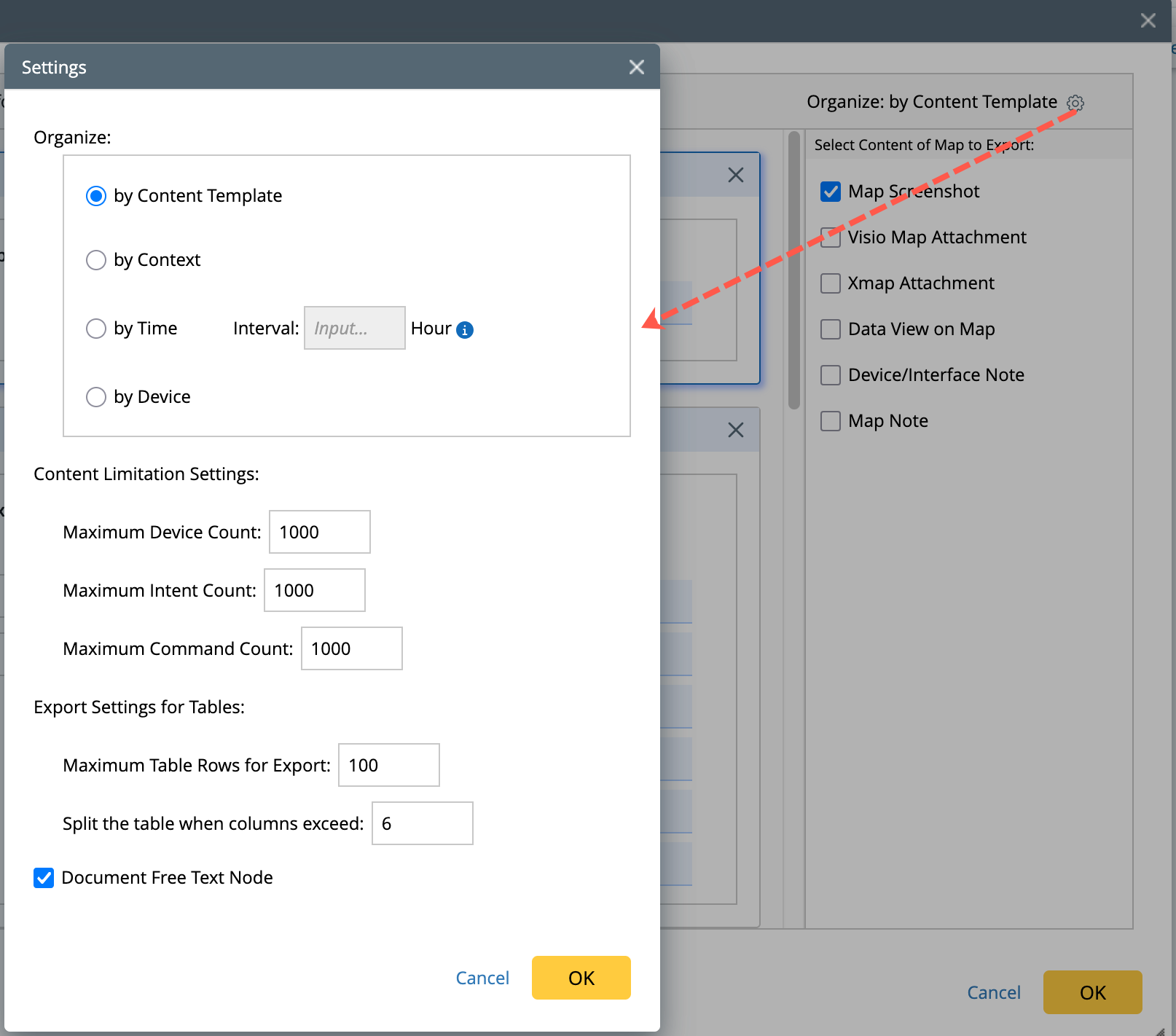The width and height of the screenshot is (1176, 1036).
Task: Click the Maximum Device Count field
Action: [319, 533]
